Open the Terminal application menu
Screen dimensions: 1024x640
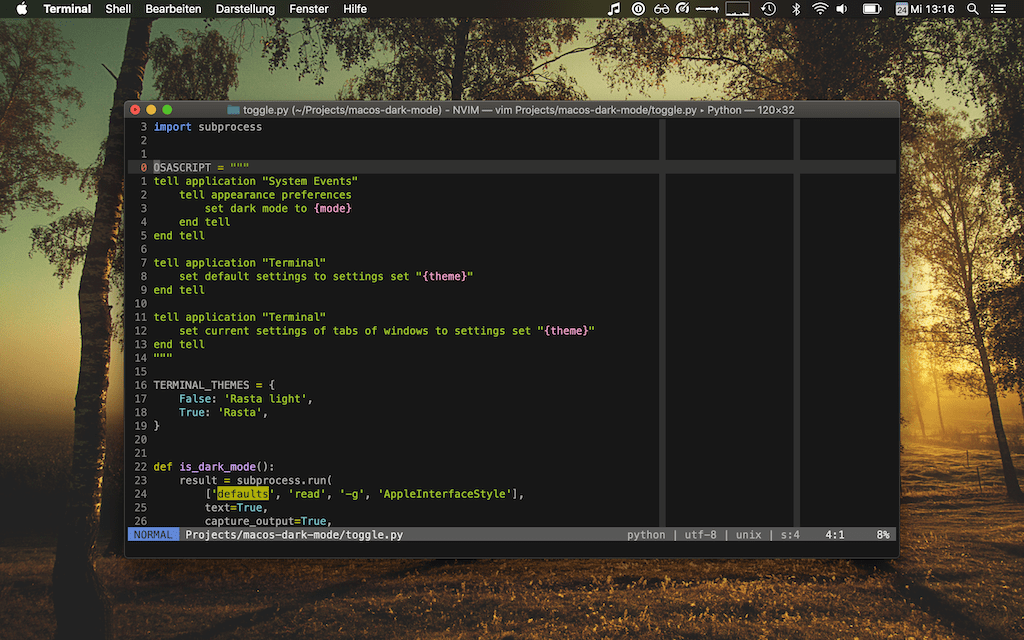pos(67,8)
